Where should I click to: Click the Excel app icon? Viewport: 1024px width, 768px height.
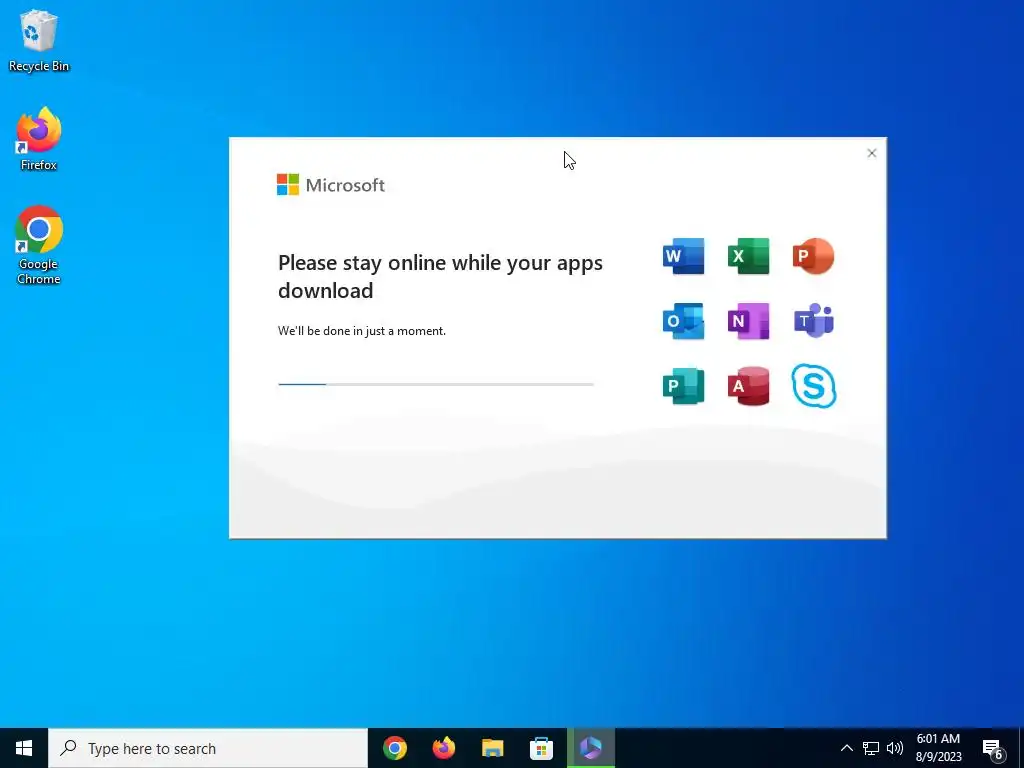click(x=748, y=256)
